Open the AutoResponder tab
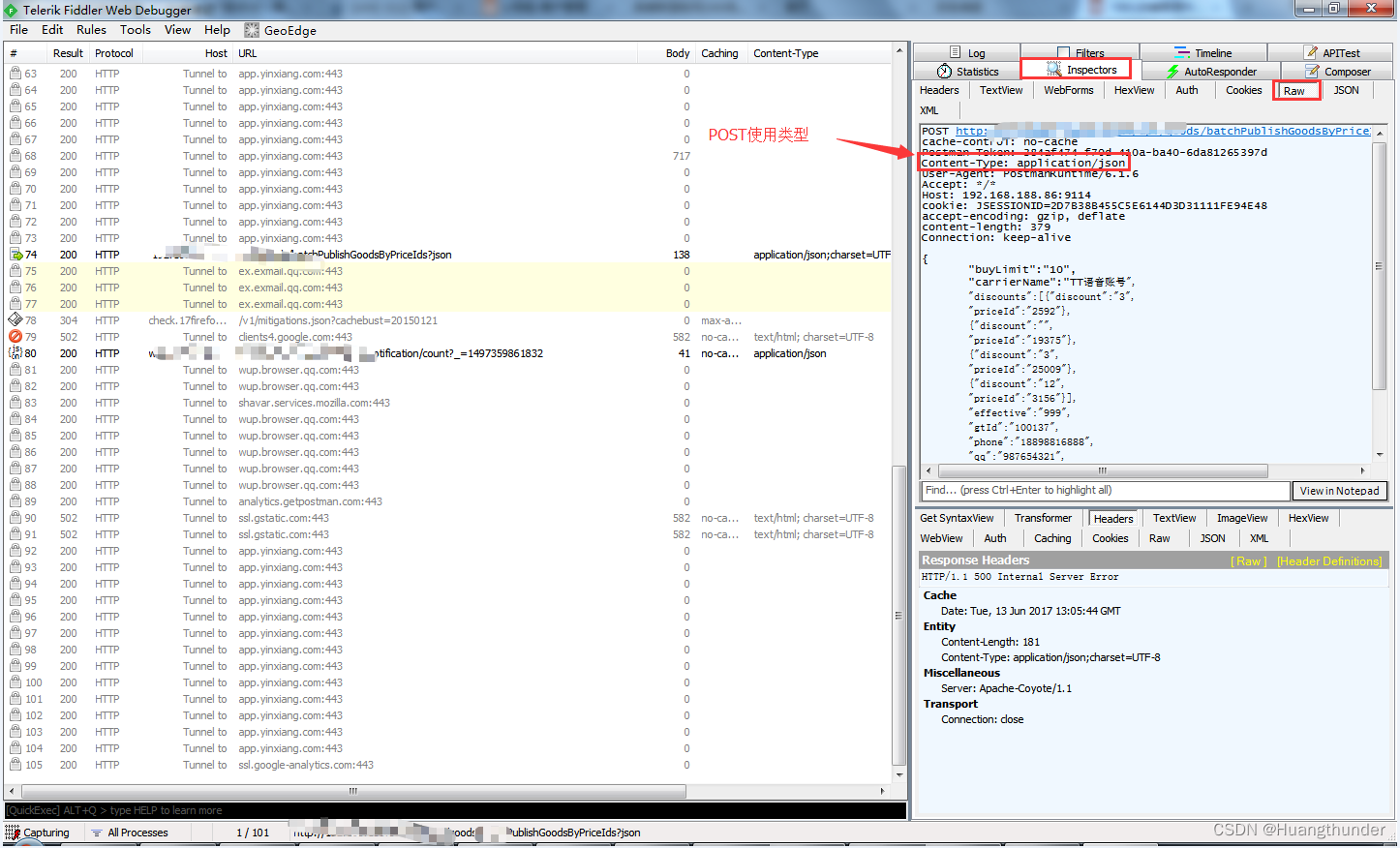This screenshot has height=848, width=1400. coord(1211,72)
